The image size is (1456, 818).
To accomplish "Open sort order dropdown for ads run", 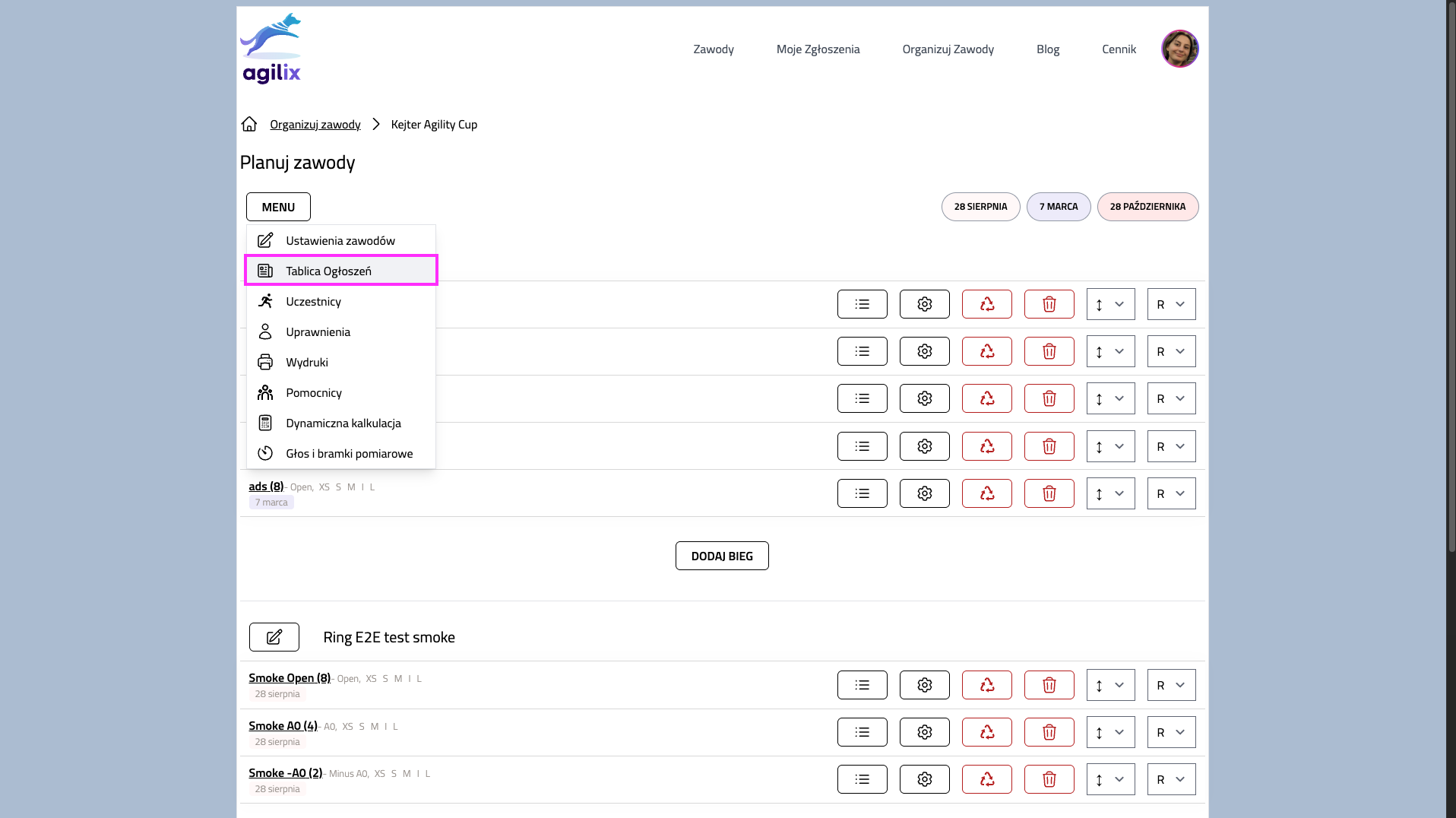I will click(x=1109, y=493).
